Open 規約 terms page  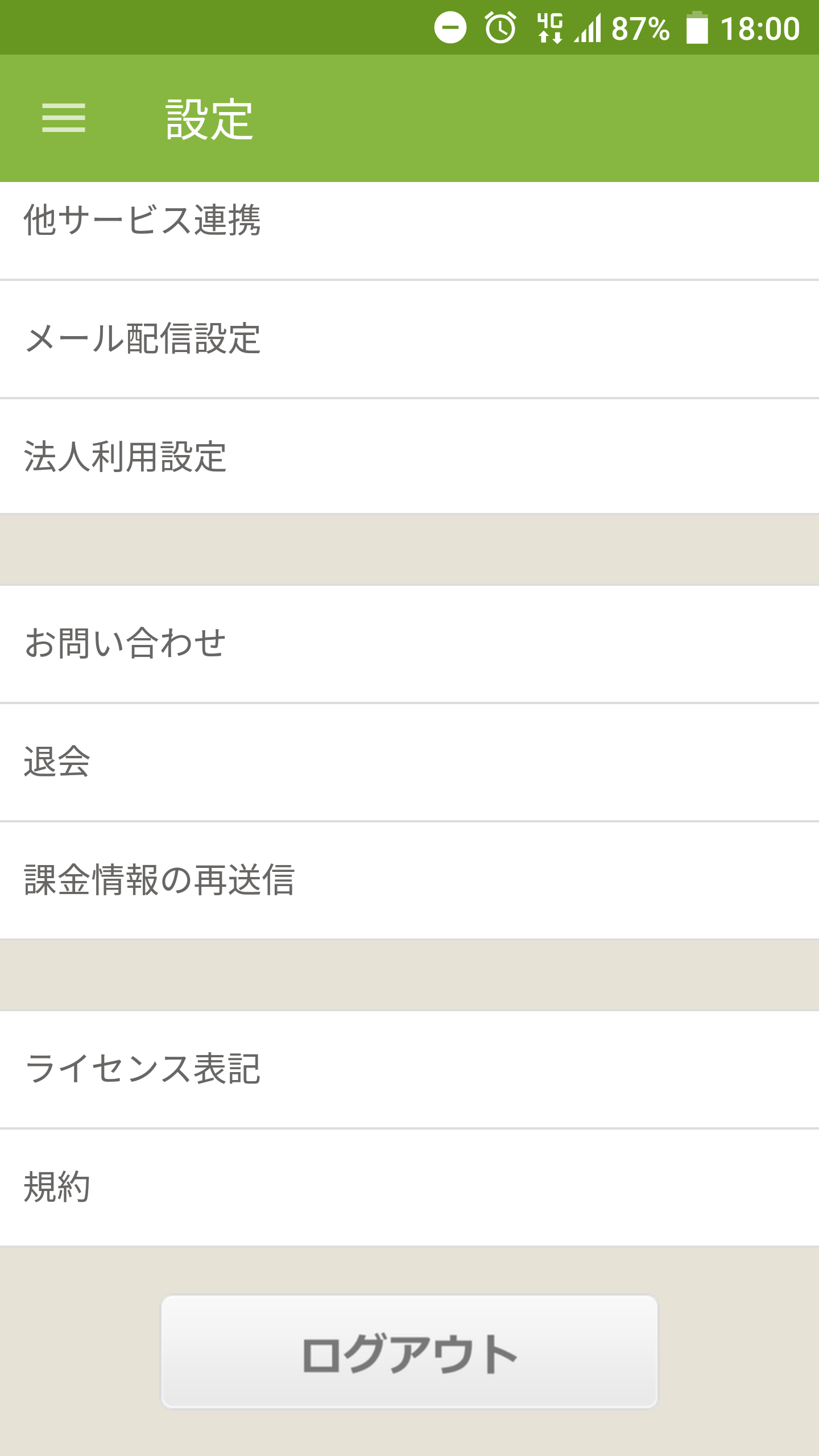[x=409, y=1187]
